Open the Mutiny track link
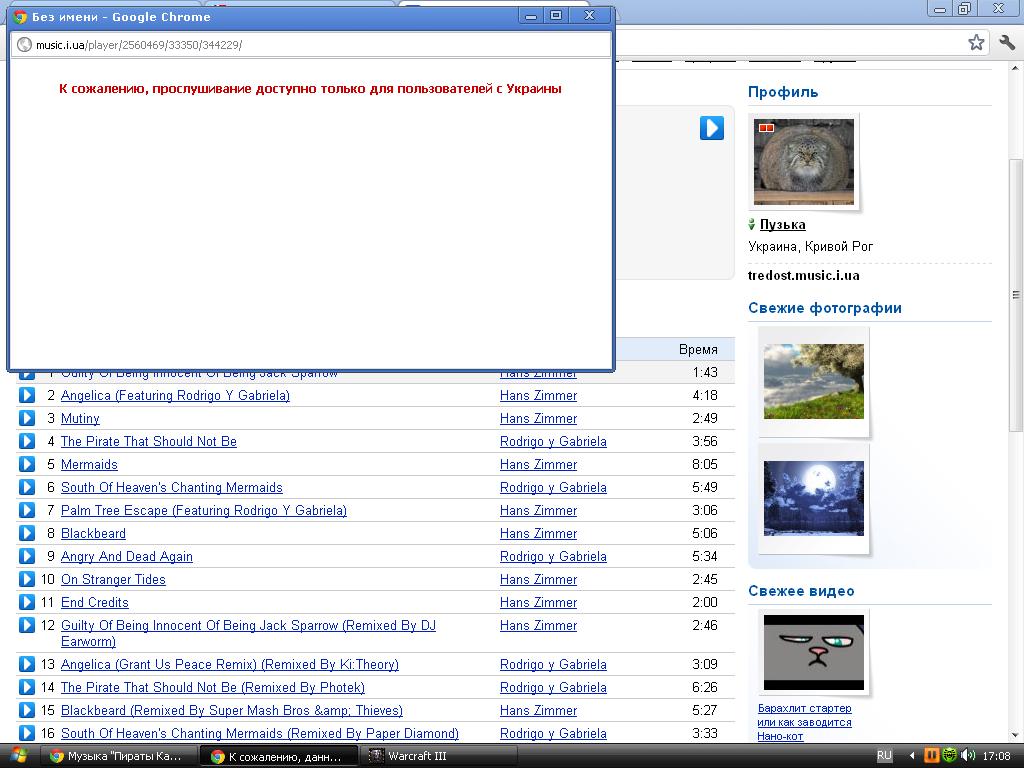This screenshot has width=1024, height=768. click(x=80, y=418)
